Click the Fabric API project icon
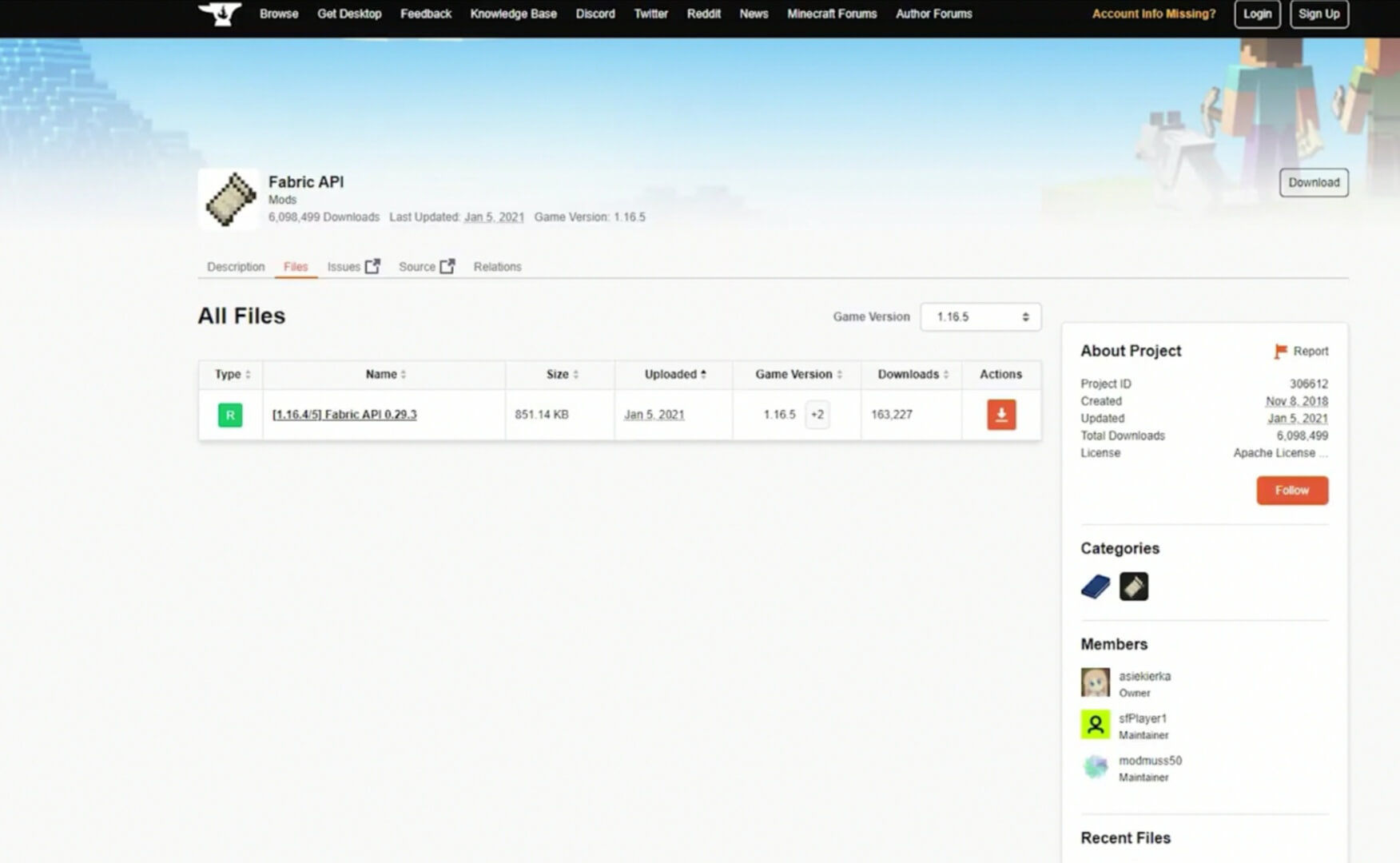Viewport: 1400px width, 863px height. click(x=229, y=199)
